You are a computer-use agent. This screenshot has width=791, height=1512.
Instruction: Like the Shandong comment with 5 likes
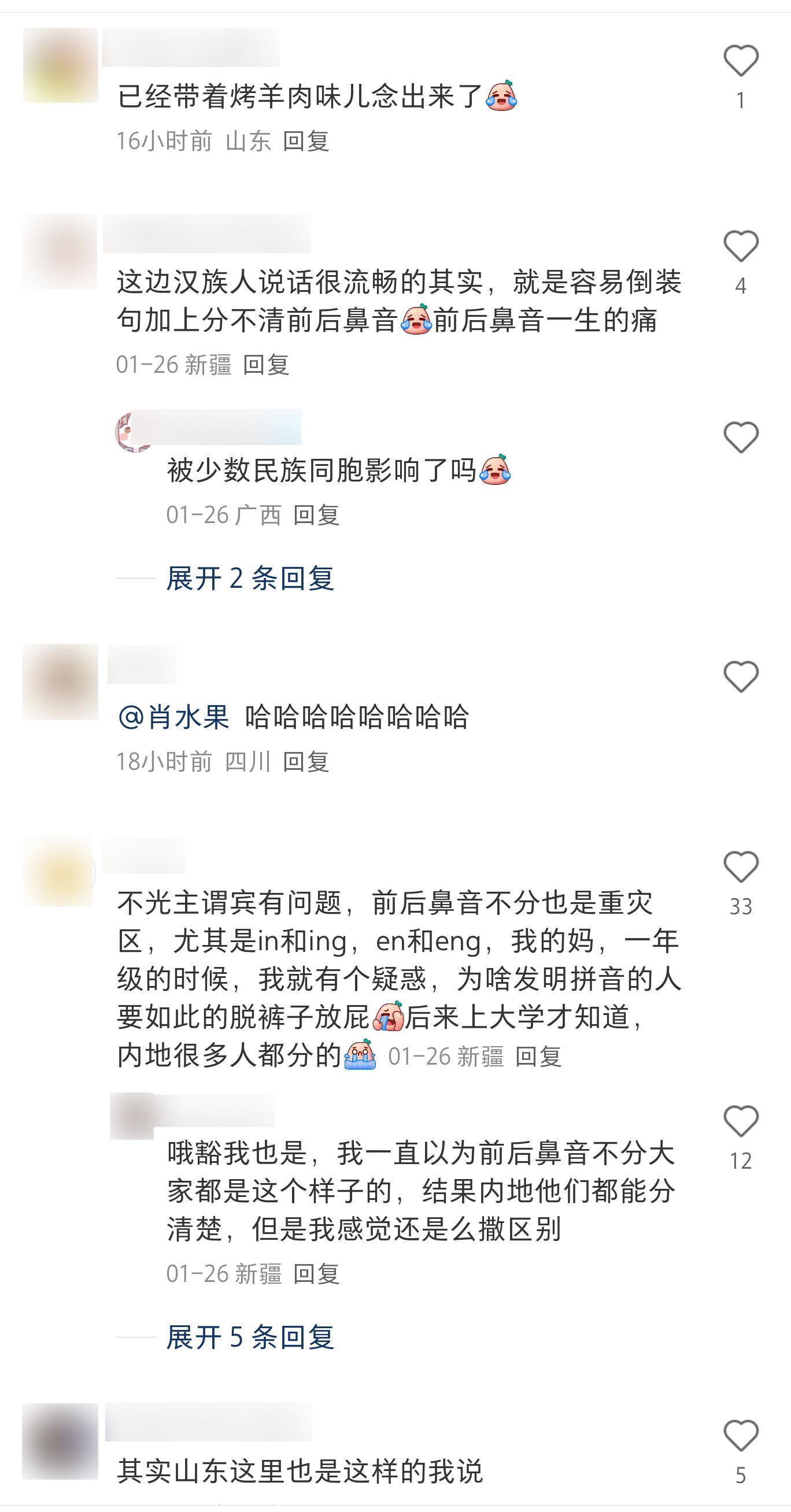(x=741, y=1436)
